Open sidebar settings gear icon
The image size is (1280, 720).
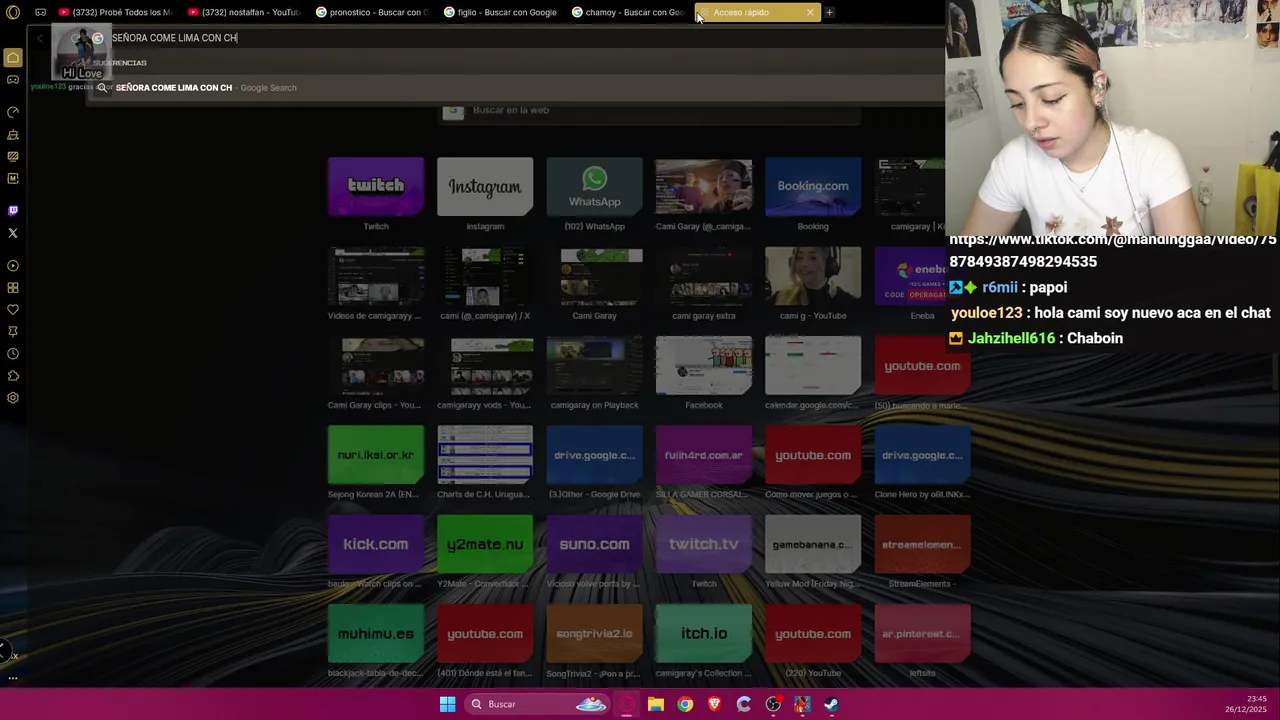(13, 398)
